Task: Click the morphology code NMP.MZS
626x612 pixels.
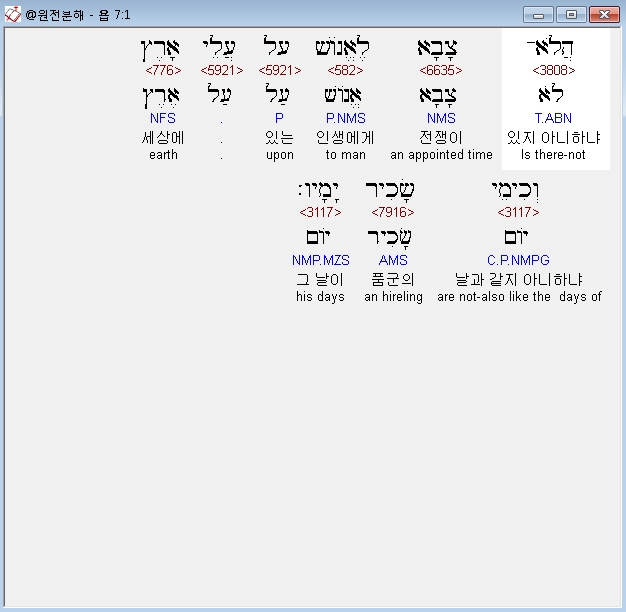Action: (x=321, y=260)
